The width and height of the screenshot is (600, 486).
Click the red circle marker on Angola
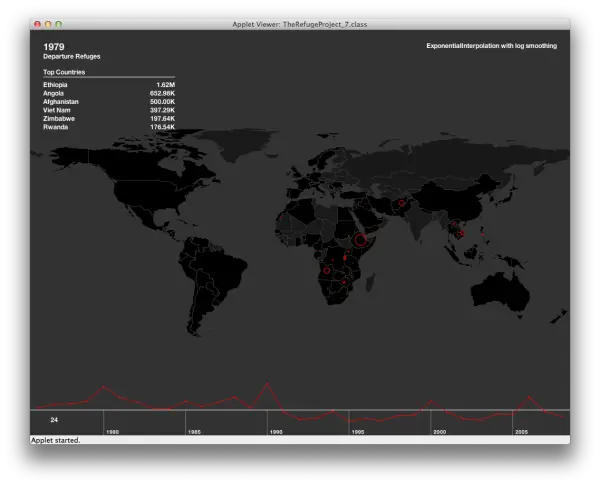[x=326, y=271]
